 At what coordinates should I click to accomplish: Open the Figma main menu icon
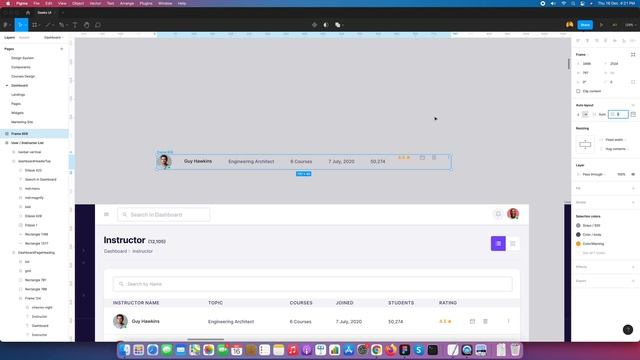6,25
